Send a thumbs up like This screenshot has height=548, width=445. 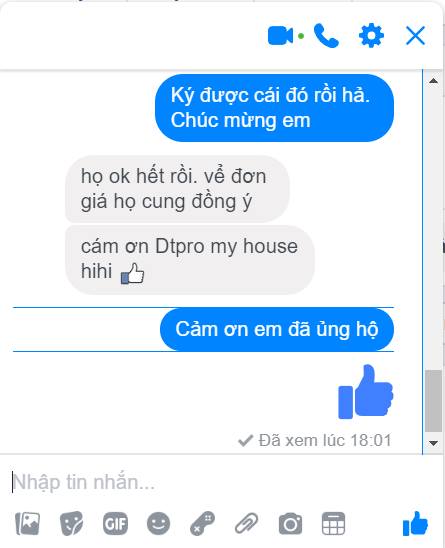coord(415,523)
